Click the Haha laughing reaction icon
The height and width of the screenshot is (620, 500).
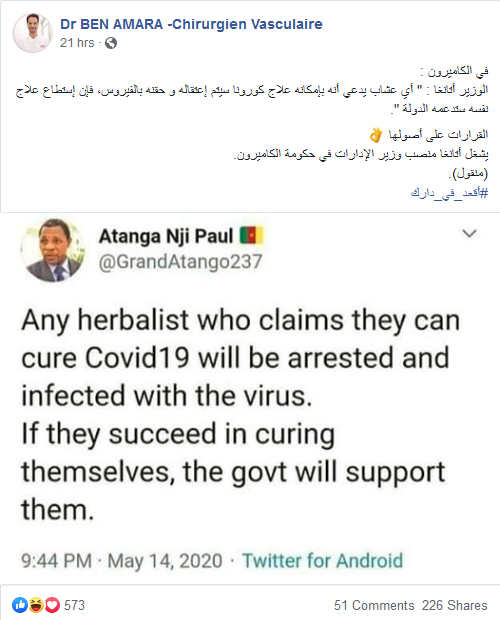36,605
